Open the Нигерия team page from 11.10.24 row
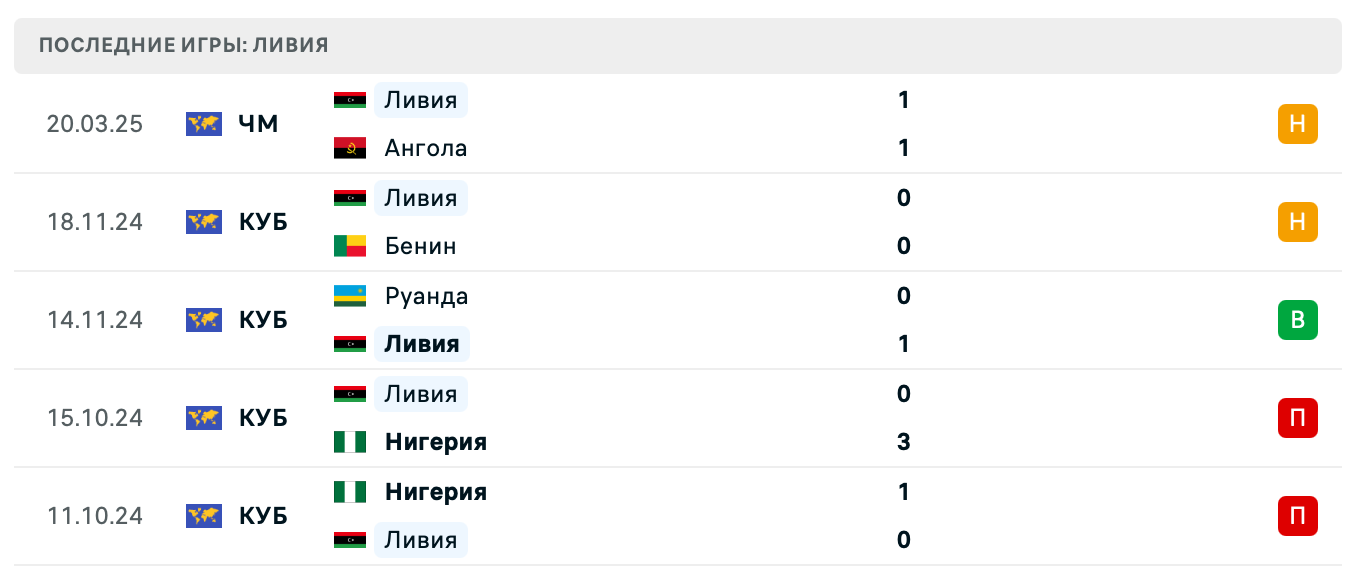Viewport: 1358px width, 582px height. [435, 492]
